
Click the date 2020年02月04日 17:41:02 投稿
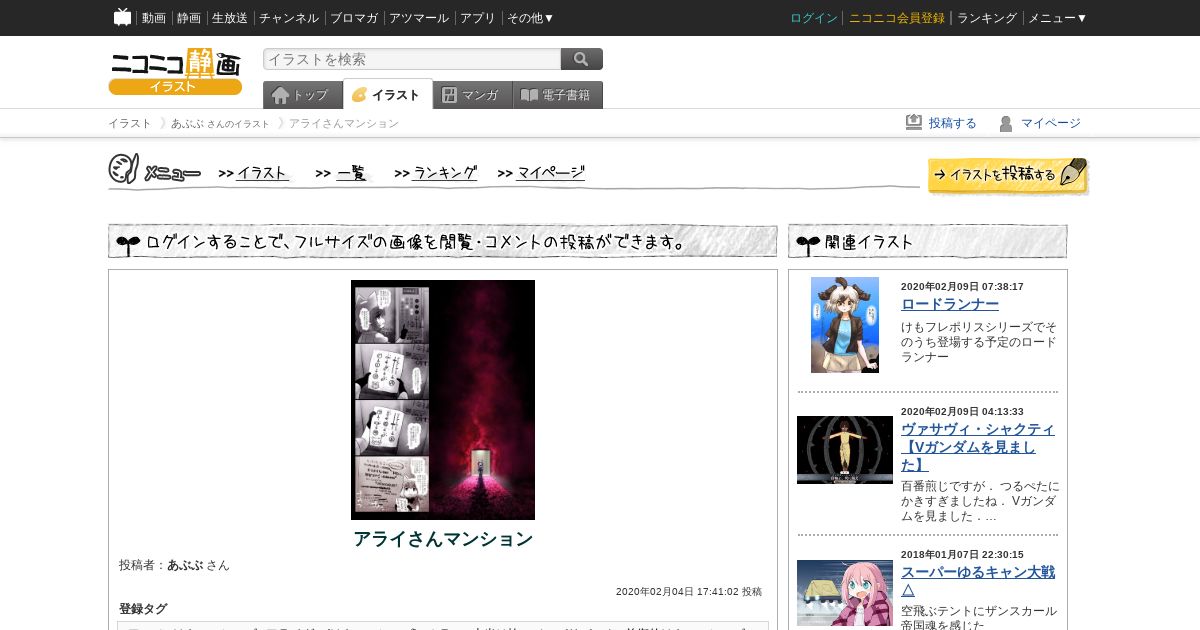(x=689, y=592)
